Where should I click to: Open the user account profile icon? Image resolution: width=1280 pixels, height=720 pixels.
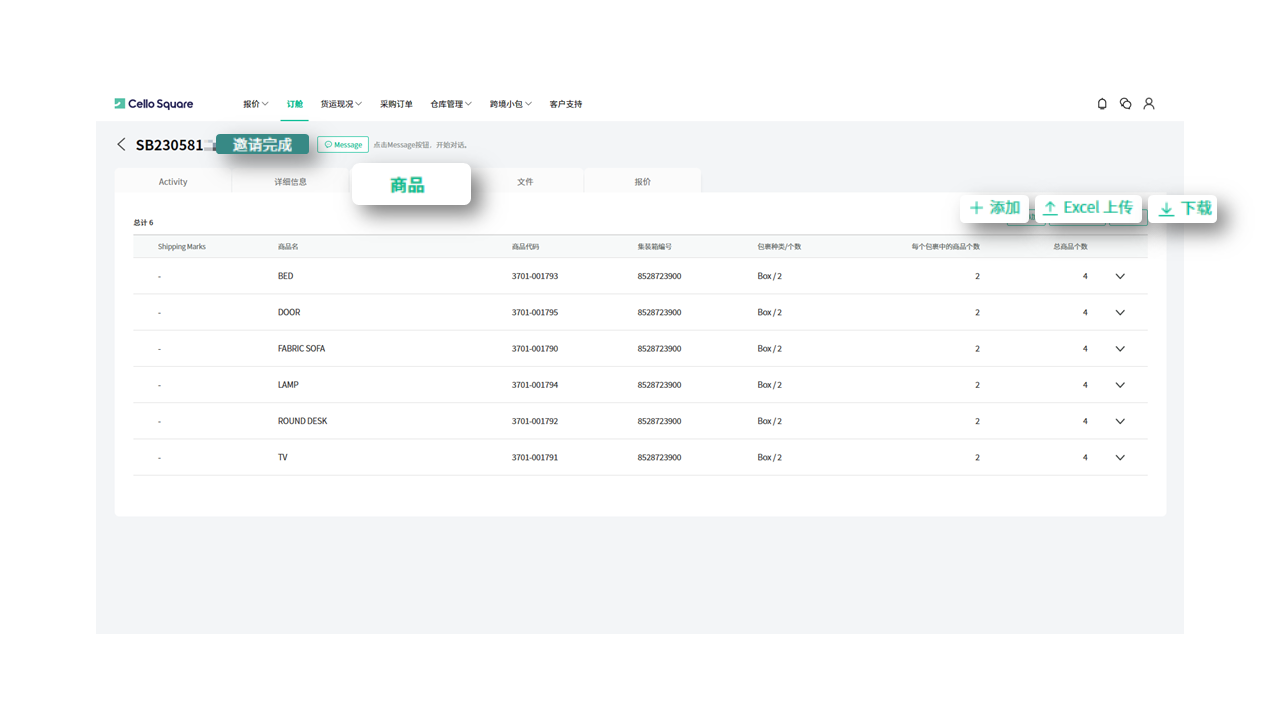pyautogui.click(x=1149, y=104)
